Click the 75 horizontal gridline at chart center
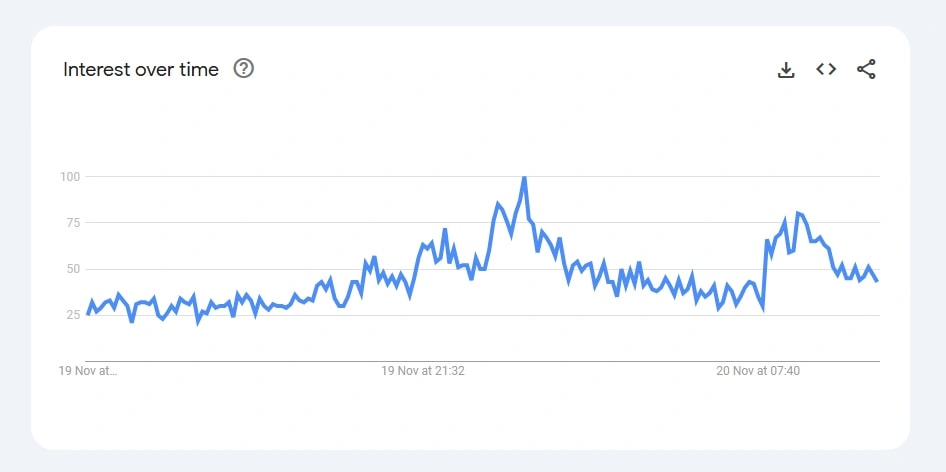Image resolution: width=946 pixels, height=472 pixels. point(482,223)
